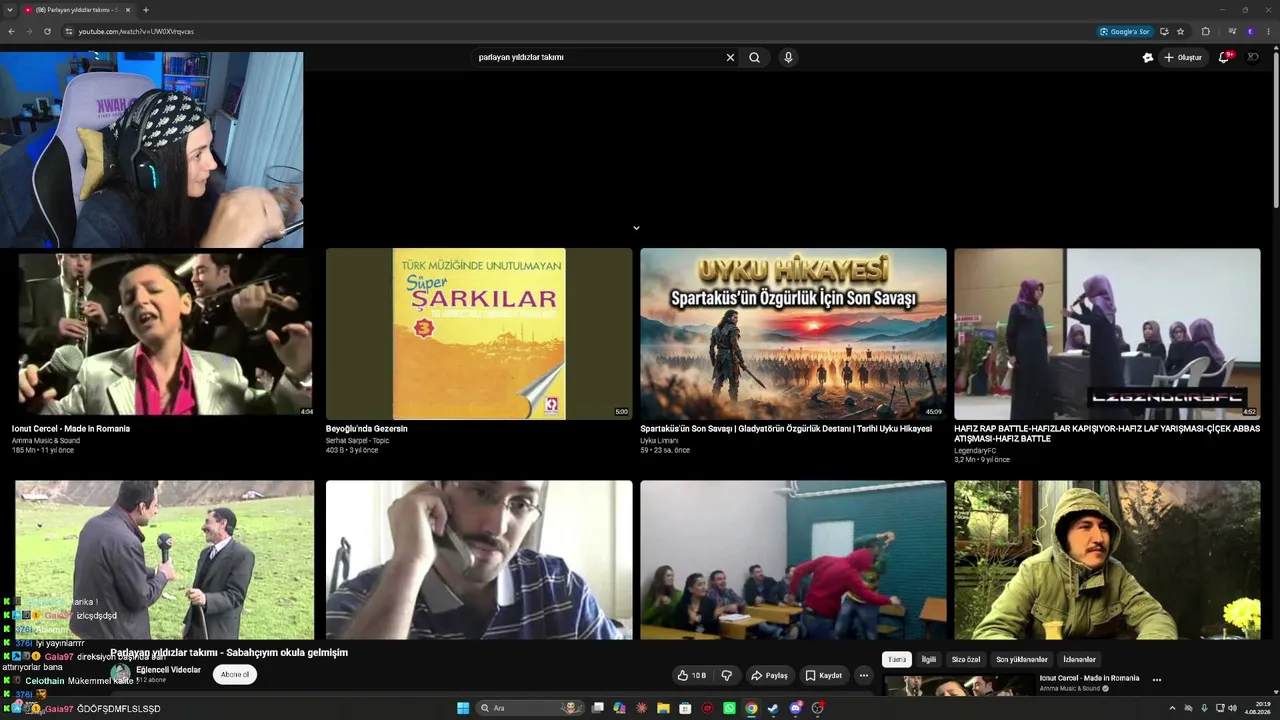Image resolution: width=1280 pixels, height=720 pixels.
Task: Open a new browser tab
Action: [145, 10]
